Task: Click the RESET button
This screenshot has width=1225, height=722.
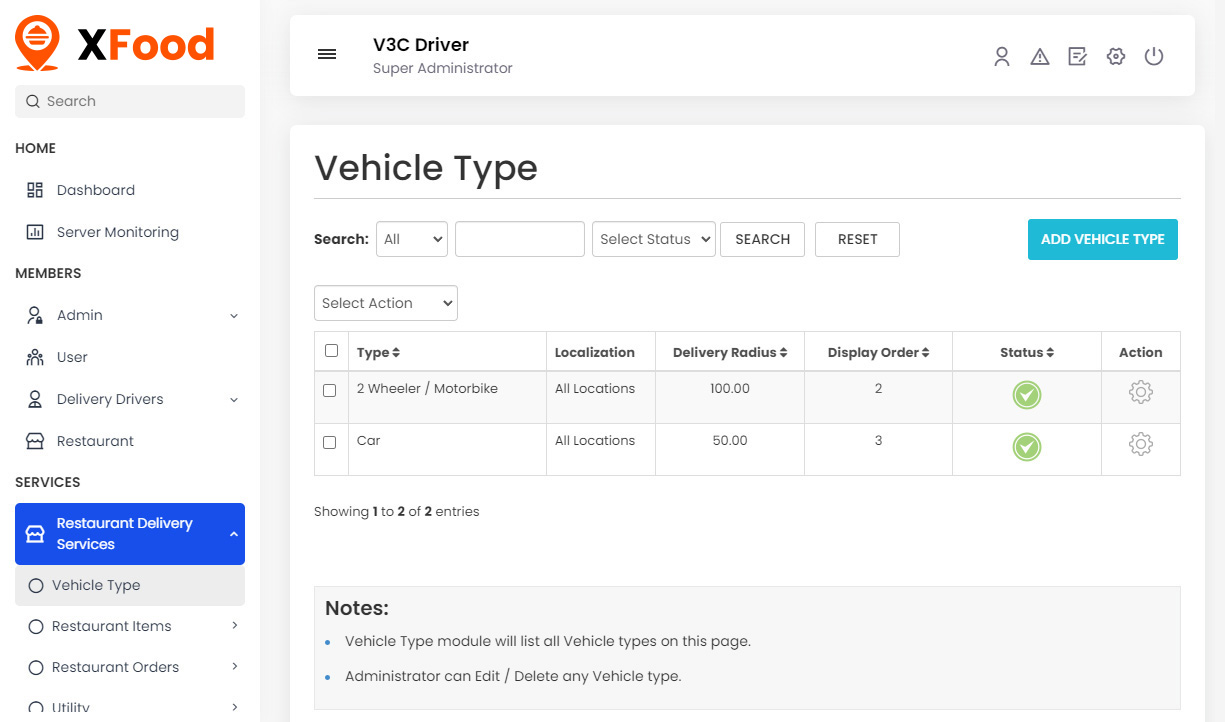Action: [x=857, y=239]
